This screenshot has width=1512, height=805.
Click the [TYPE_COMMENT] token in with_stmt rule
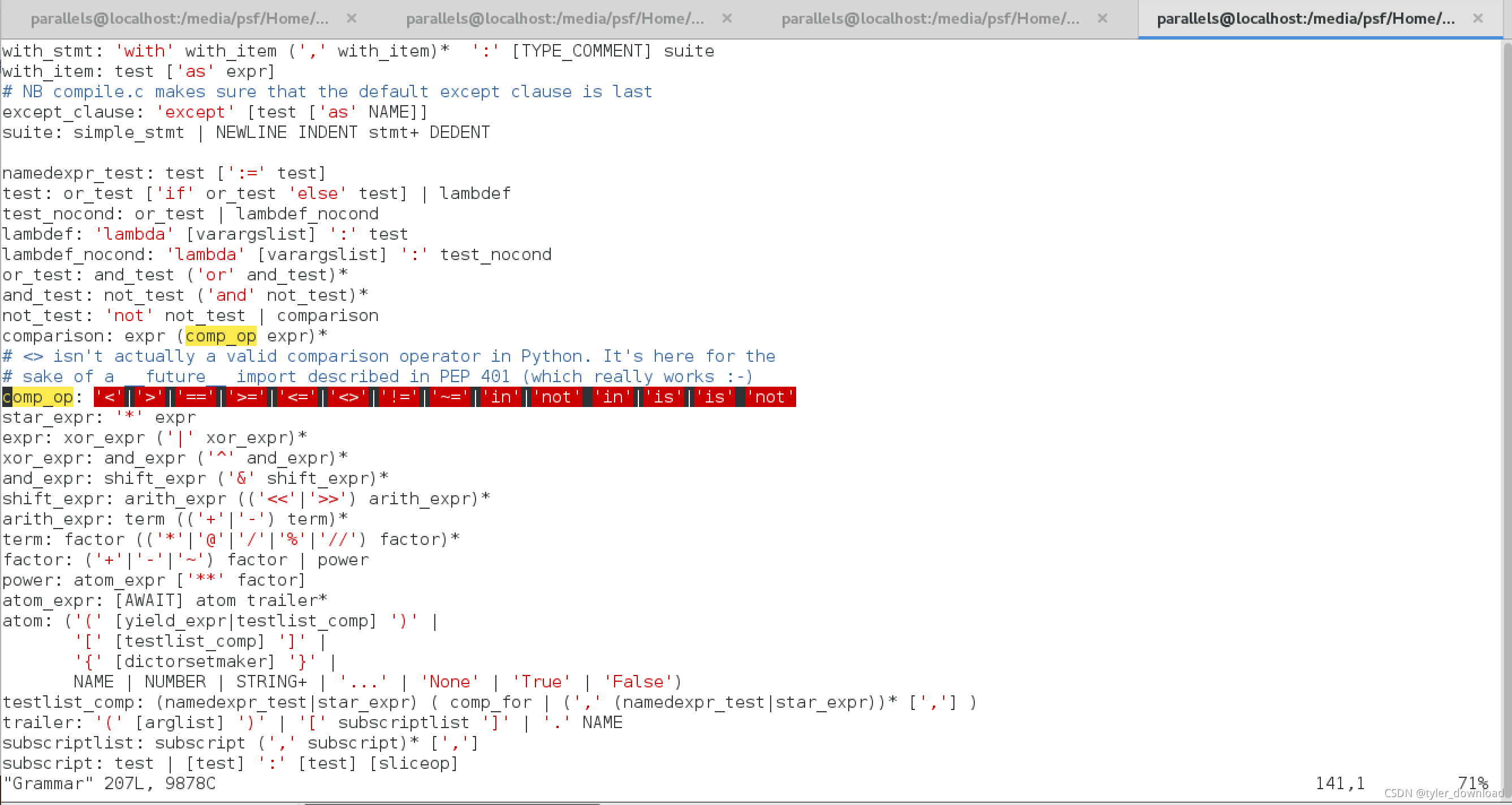[582, 51]
